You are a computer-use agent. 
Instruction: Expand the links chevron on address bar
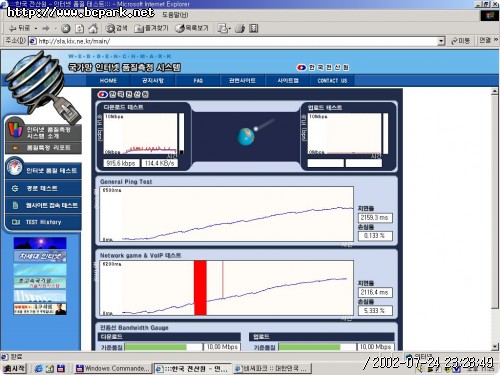pos(496,40)
